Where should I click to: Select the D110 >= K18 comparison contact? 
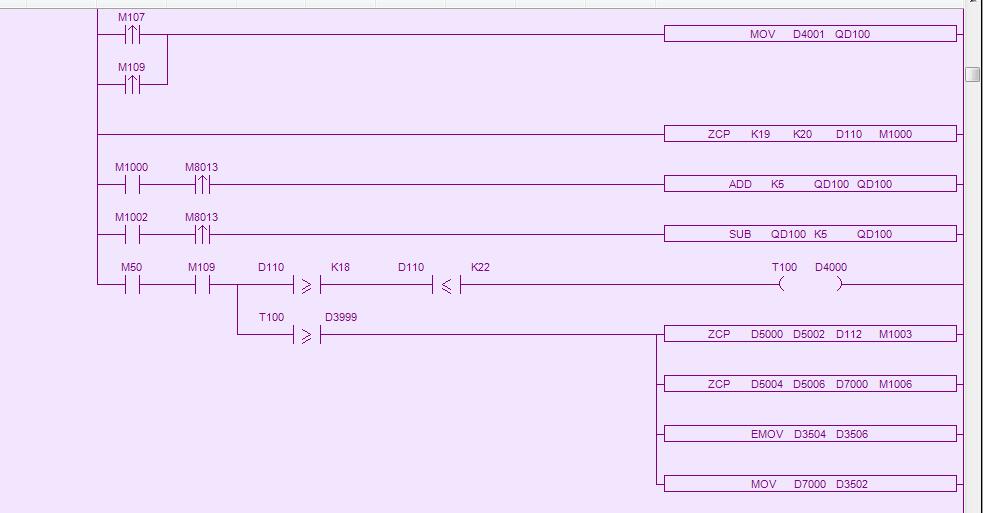click(x=306, y=285)
